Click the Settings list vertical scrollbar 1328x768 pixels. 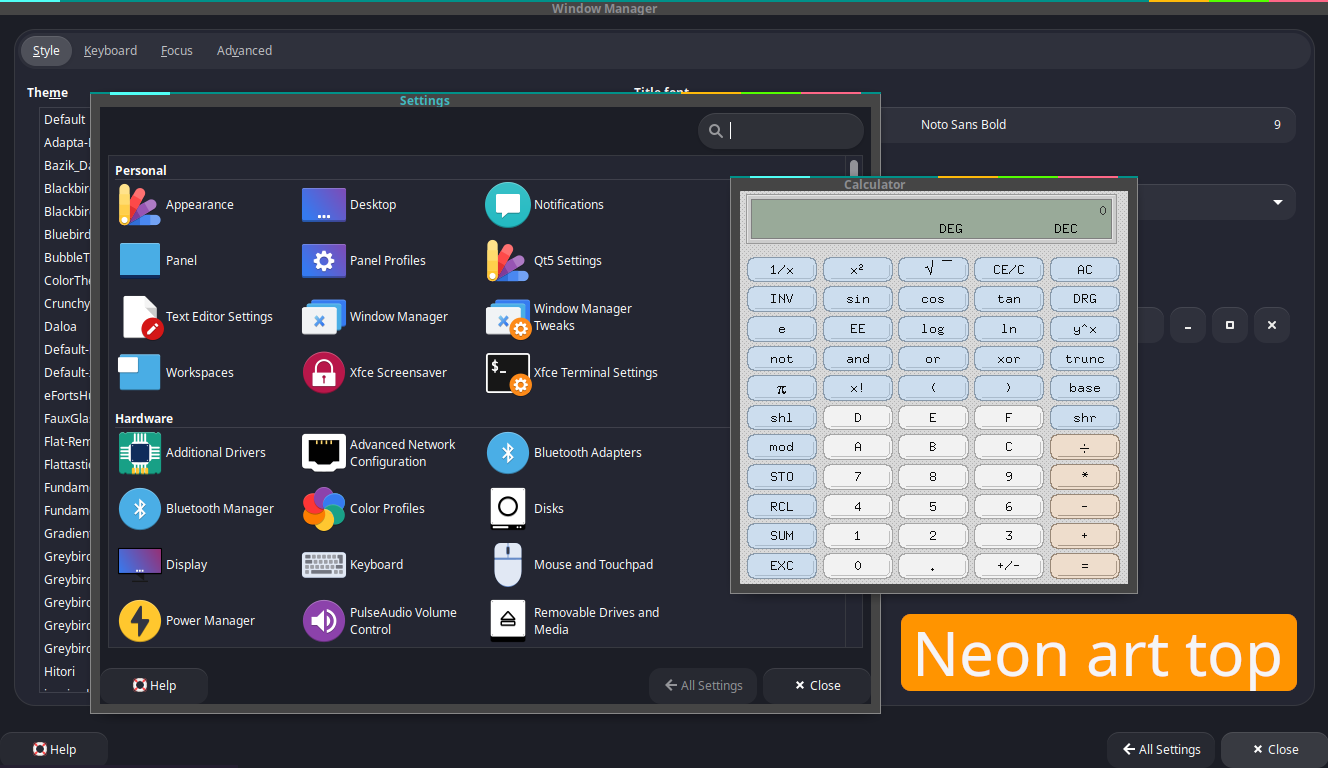click(x=853, y=400)
